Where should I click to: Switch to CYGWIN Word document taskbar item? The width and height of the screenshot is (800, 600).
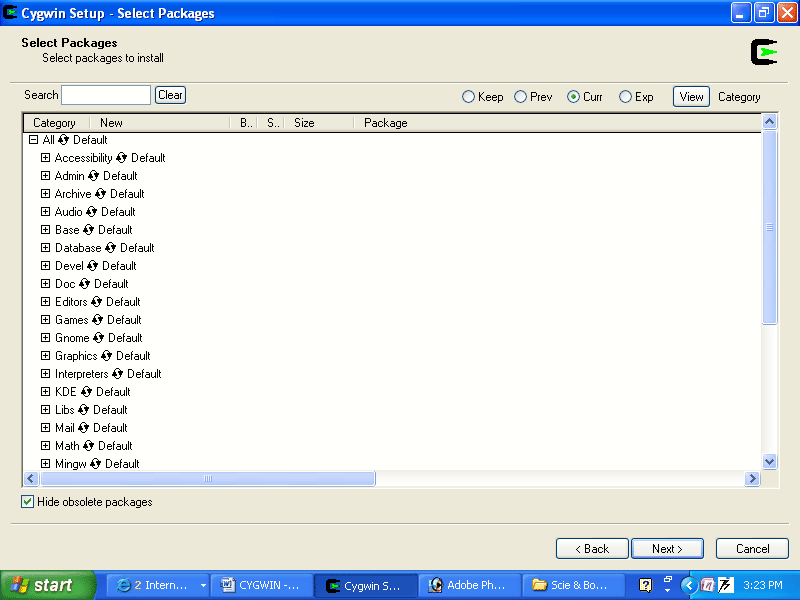point(261,585)
